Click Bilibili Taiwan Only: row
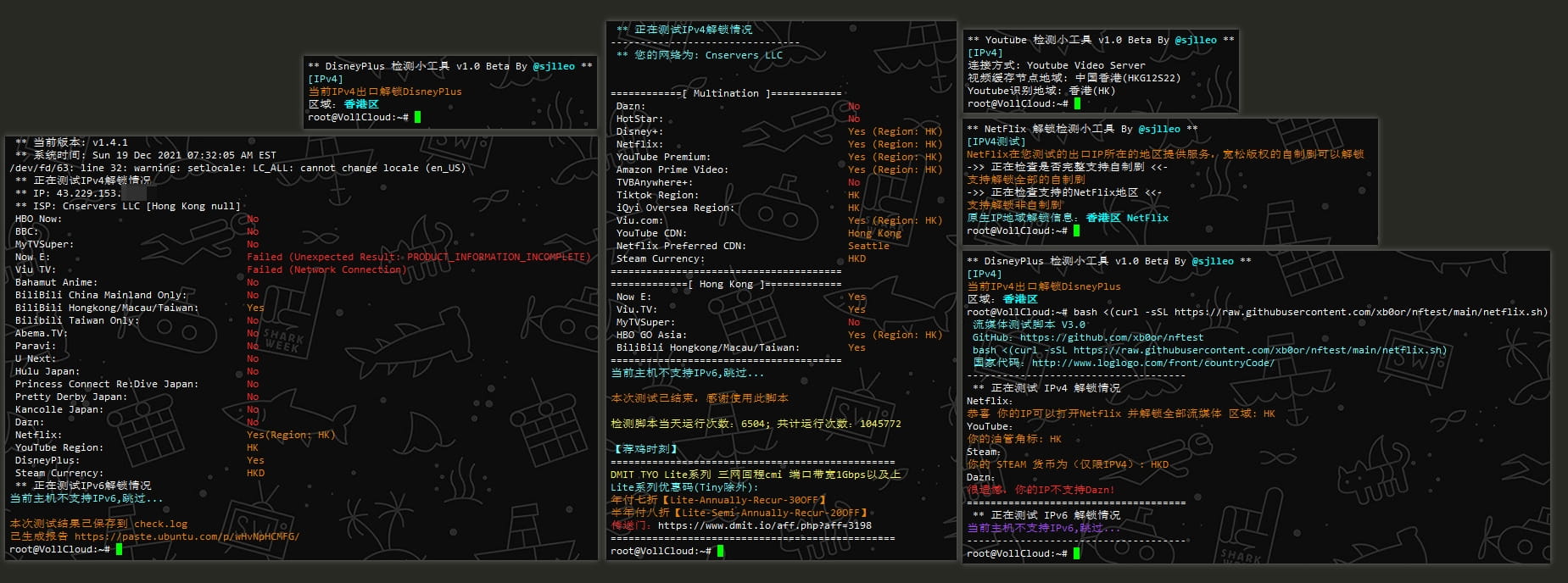 (x=137, y=320)
